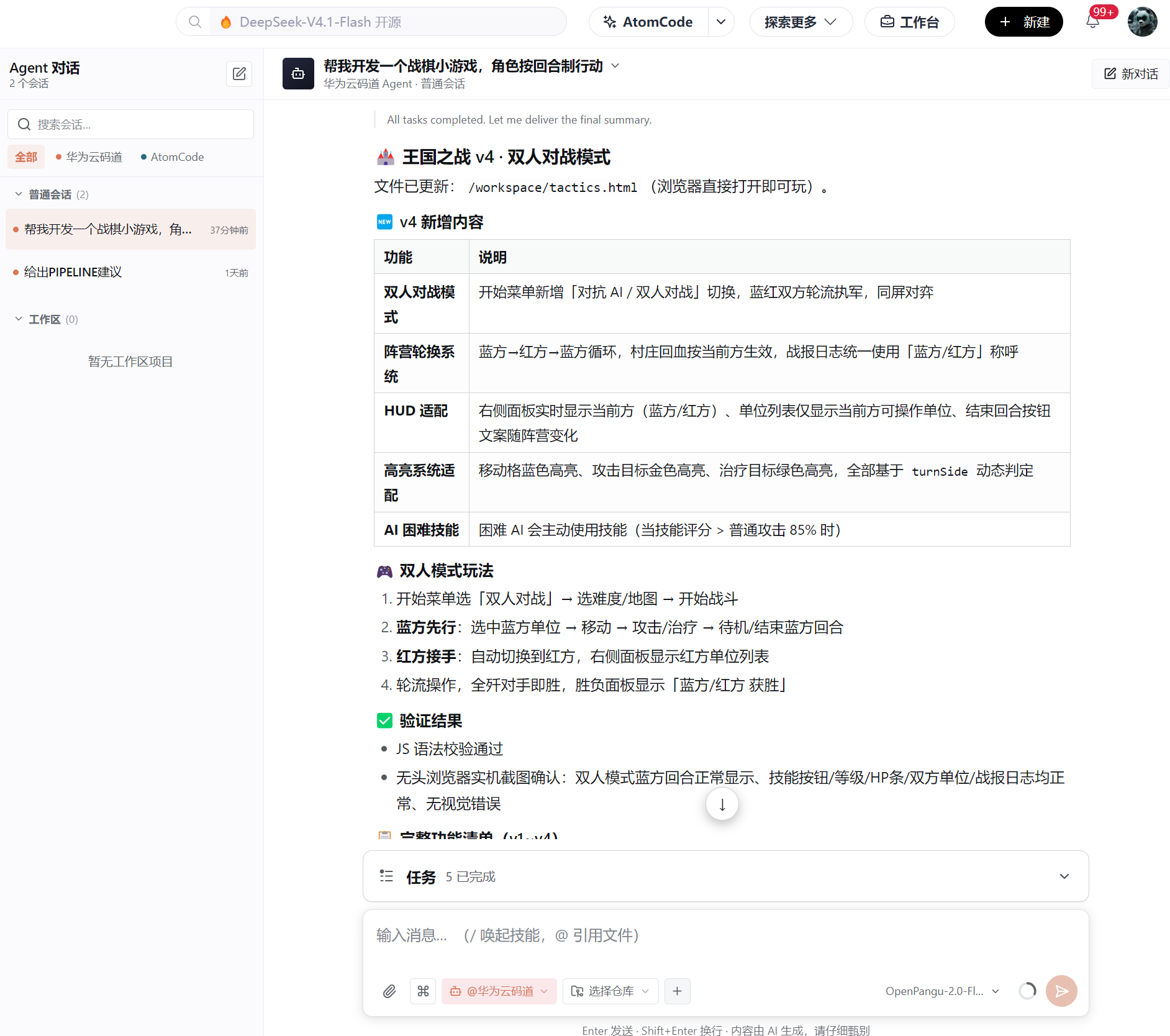This screenshot has height=1036, width=1170.
Task: Click the 新对话 new chat button
Action: [1131, 74]
